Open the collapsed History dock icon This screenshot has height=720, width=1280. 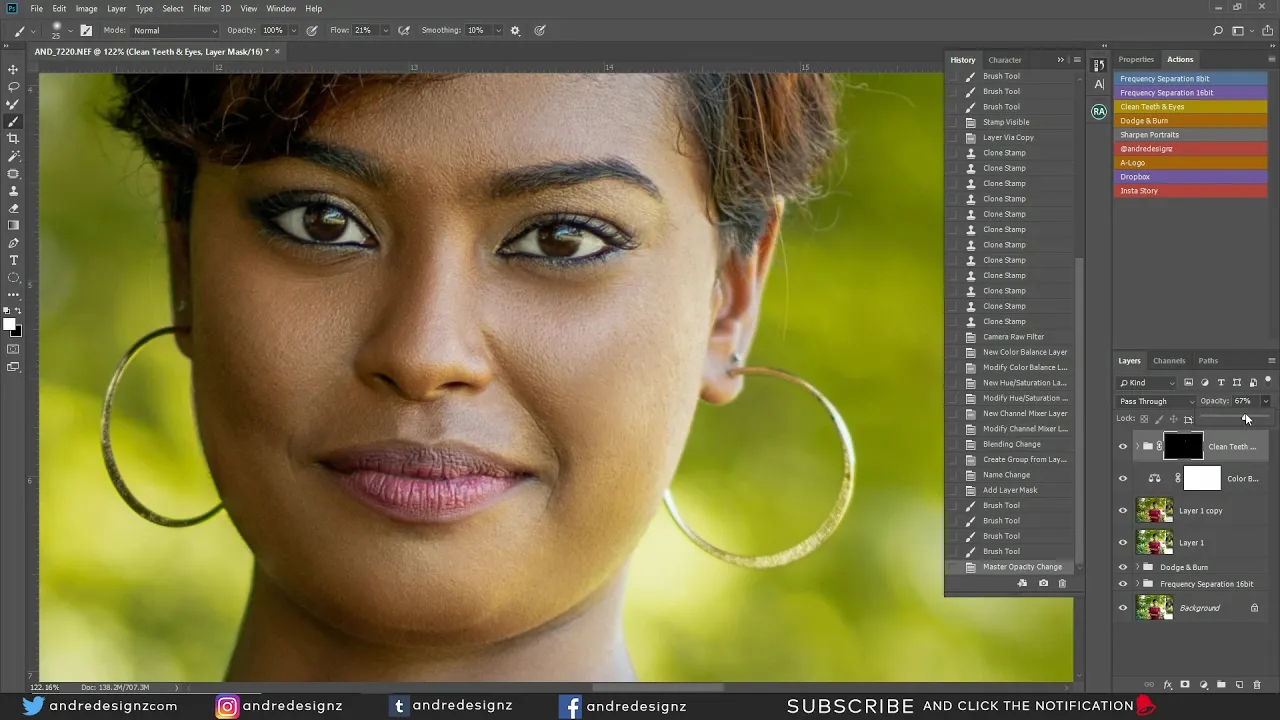click(x=1099, y=65)
